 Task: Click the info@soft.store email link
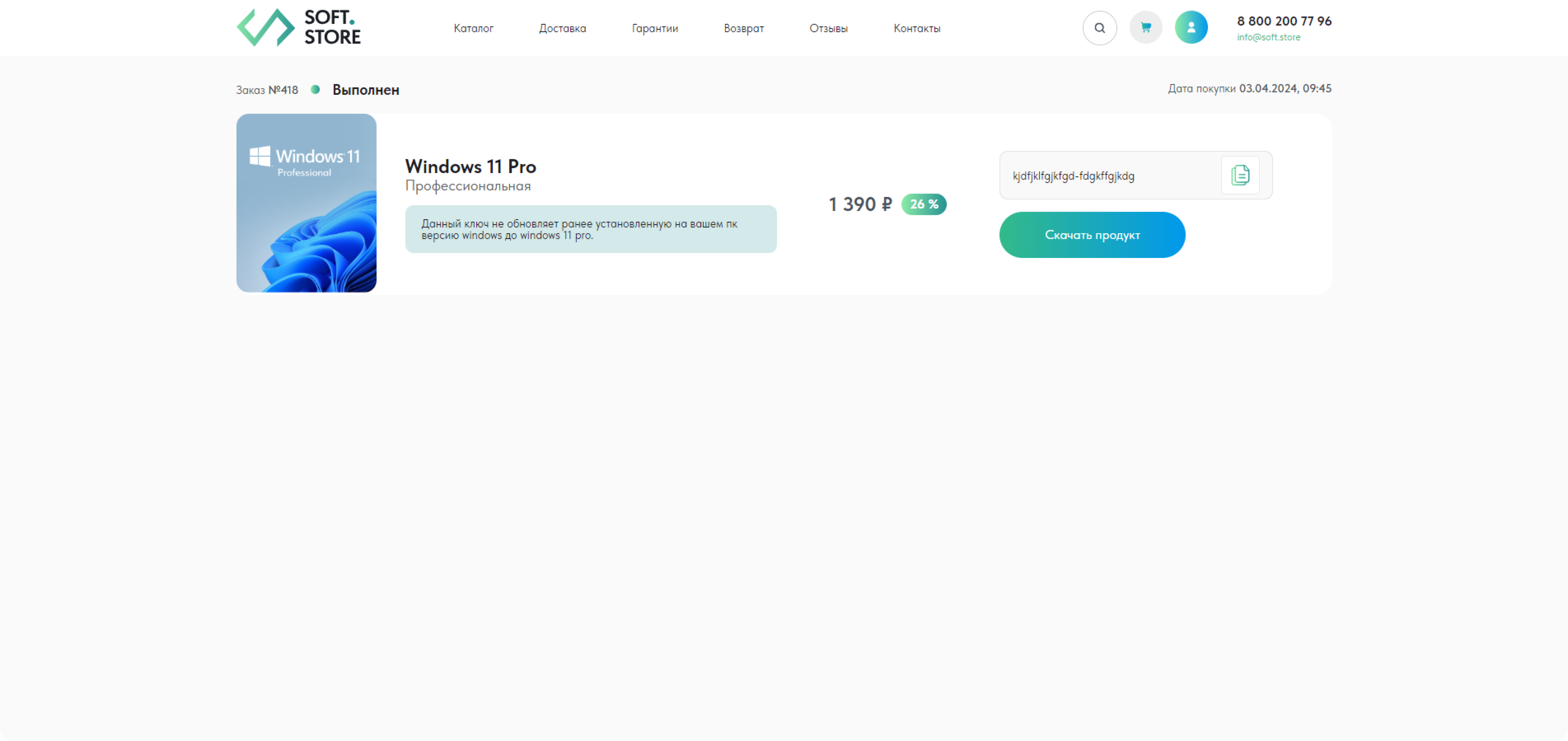point(1268,38)
